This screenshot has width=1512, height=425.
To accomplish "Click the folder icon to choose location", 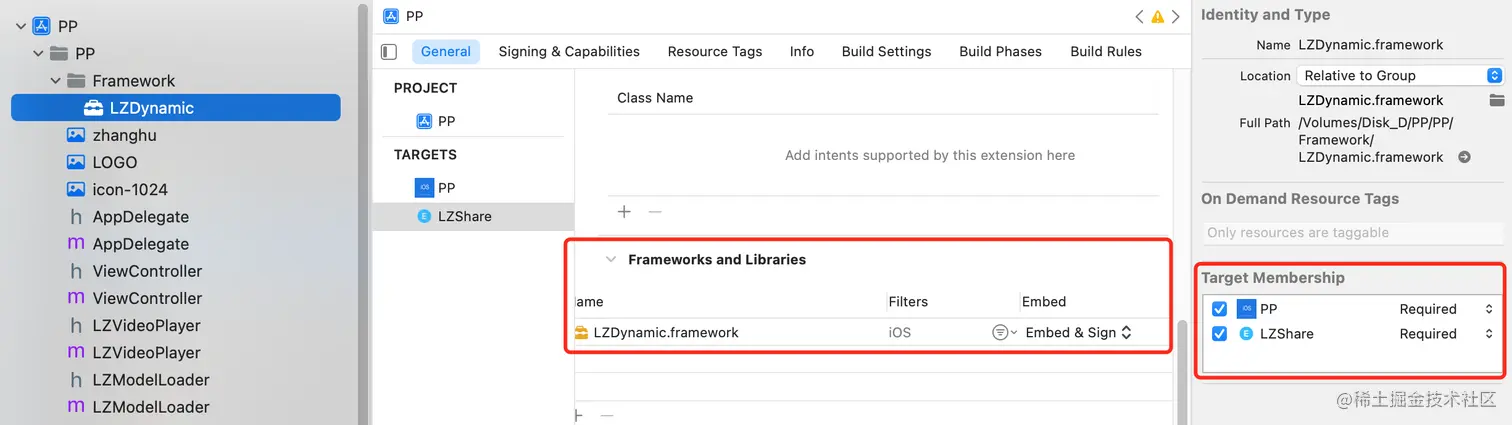I will (1496, 100).
